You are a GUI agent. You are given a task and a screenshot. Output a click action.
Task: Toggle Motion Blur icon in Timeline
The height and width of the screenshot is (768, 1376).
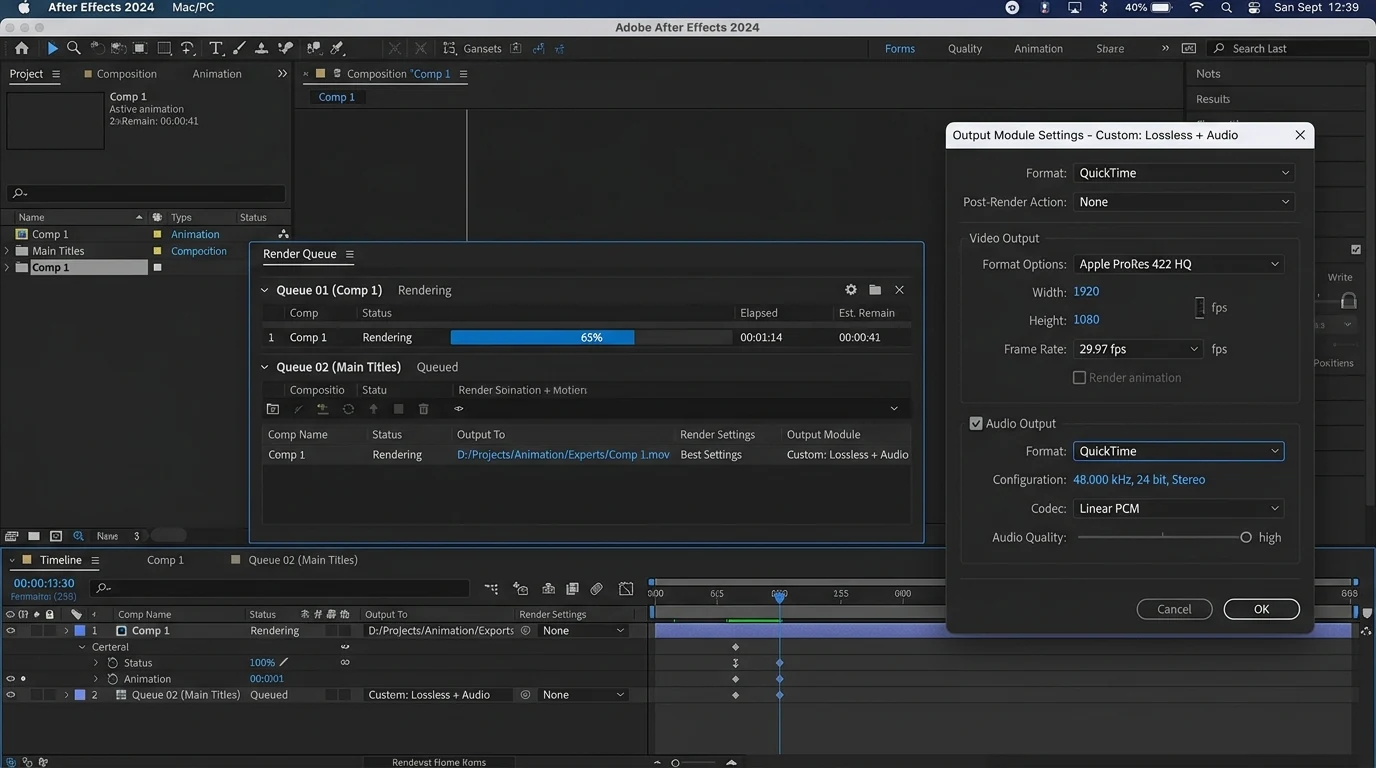(596, 589)
